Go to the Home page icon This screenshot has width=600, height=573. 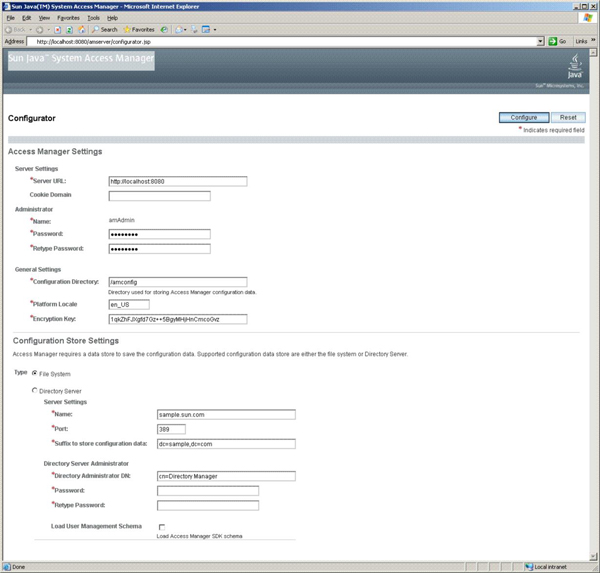(x=82, y=29)
